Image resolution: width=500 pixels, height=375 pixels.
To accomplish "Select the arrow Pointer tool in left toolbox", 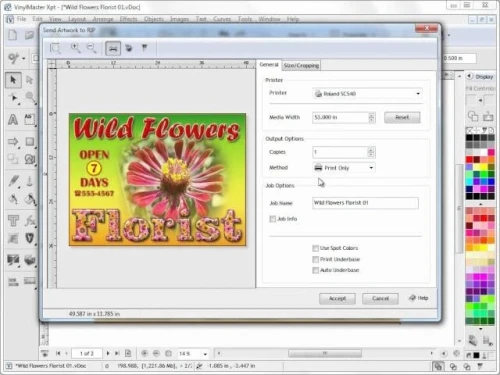I will (13, 80).
